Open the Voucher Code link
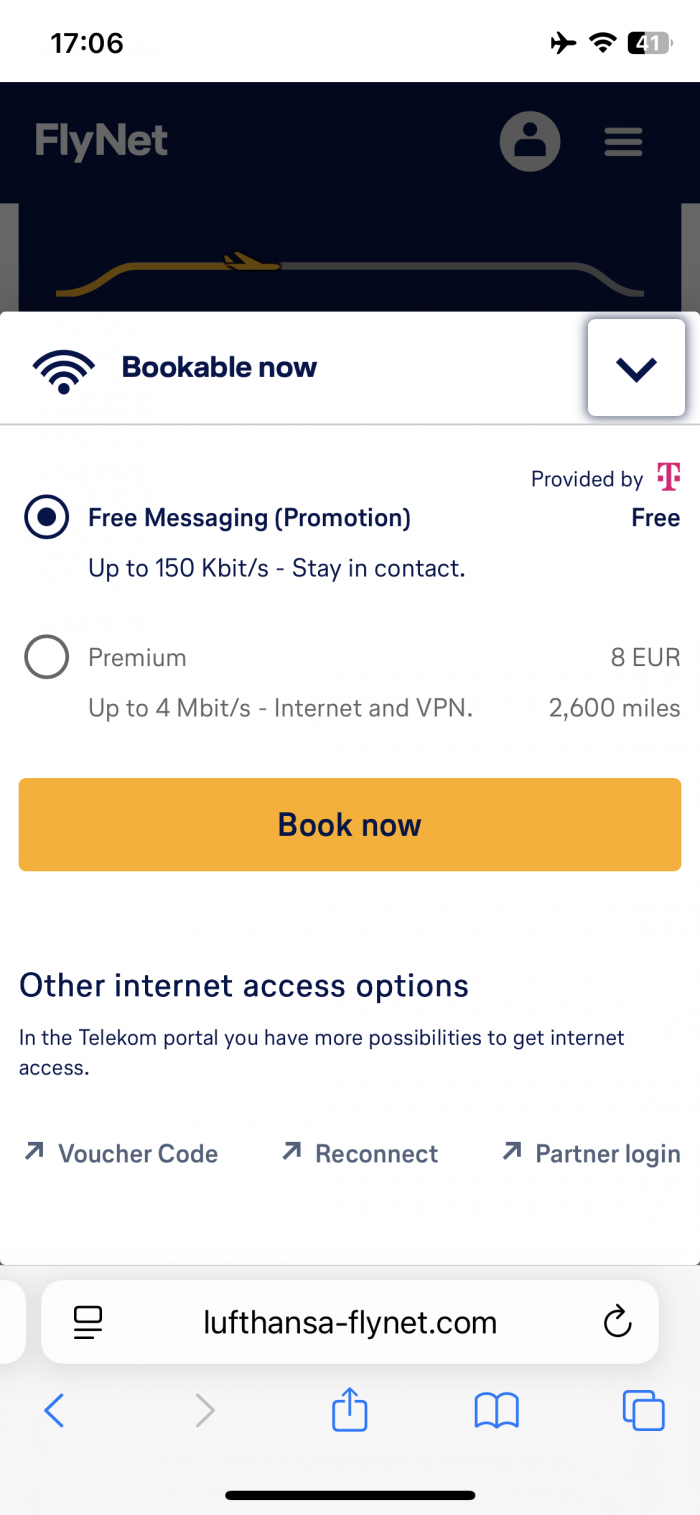This screenshot has height=1515, width=700. [121, 1153]
